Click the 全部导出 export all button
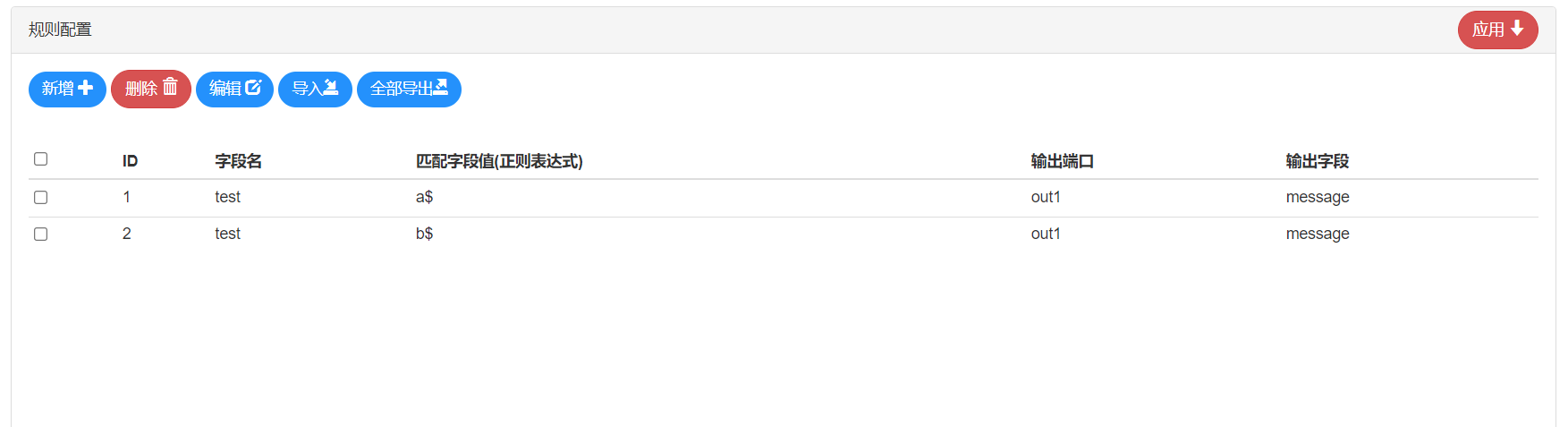The image size is (1568, 427). (x=409, y=89)
